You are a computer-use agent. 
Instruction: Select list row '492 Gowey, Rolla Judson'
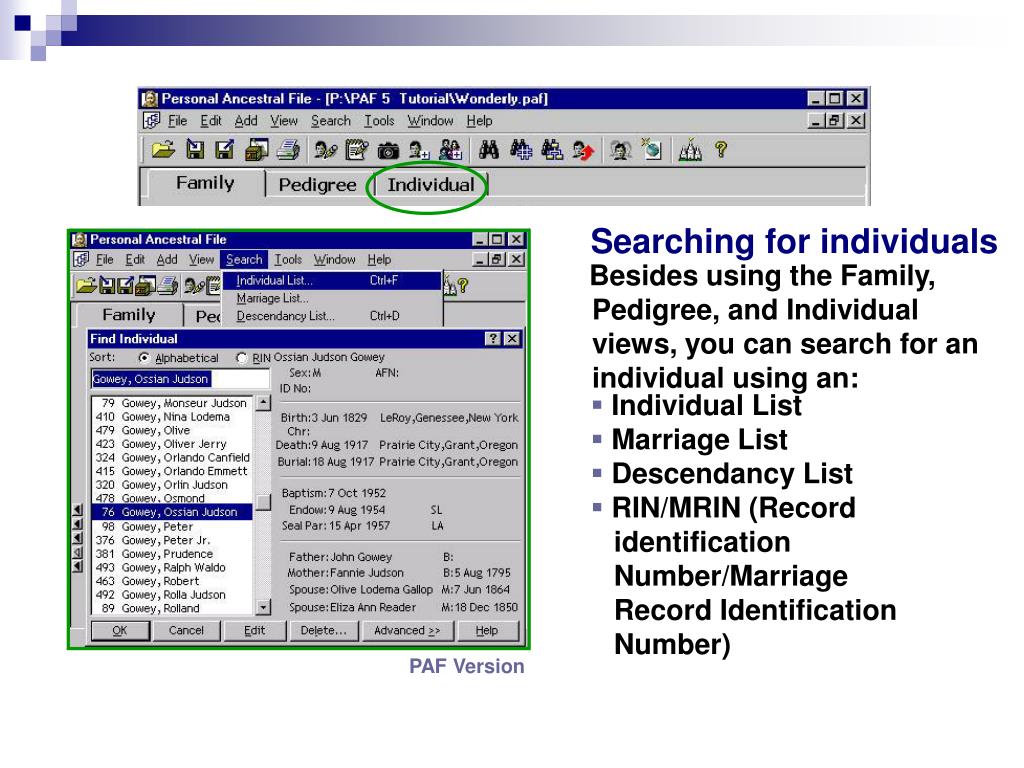(172, 595)
